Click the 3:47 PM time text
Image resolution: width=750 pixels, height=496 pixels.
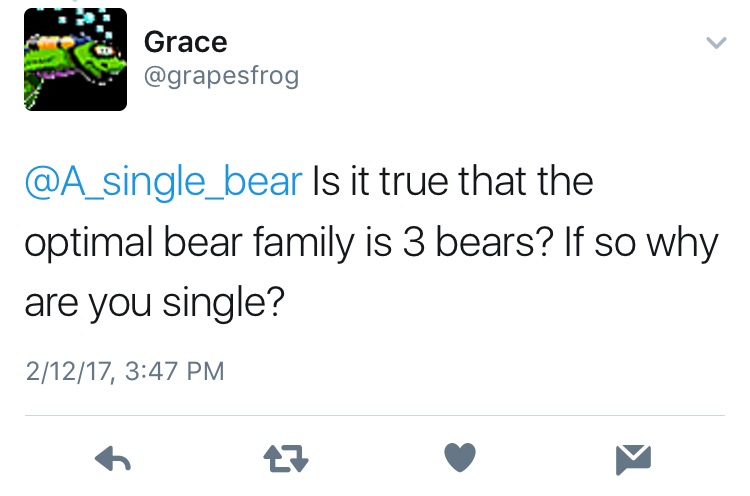168,372
